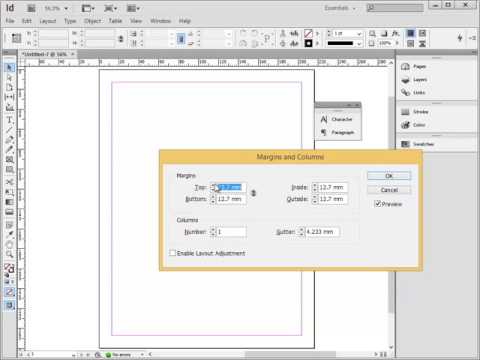The width and height of the screenshot is (480, 360).
Task: Click the Fill and Stroke swatch in toolbox
Action: pos(9,268)
